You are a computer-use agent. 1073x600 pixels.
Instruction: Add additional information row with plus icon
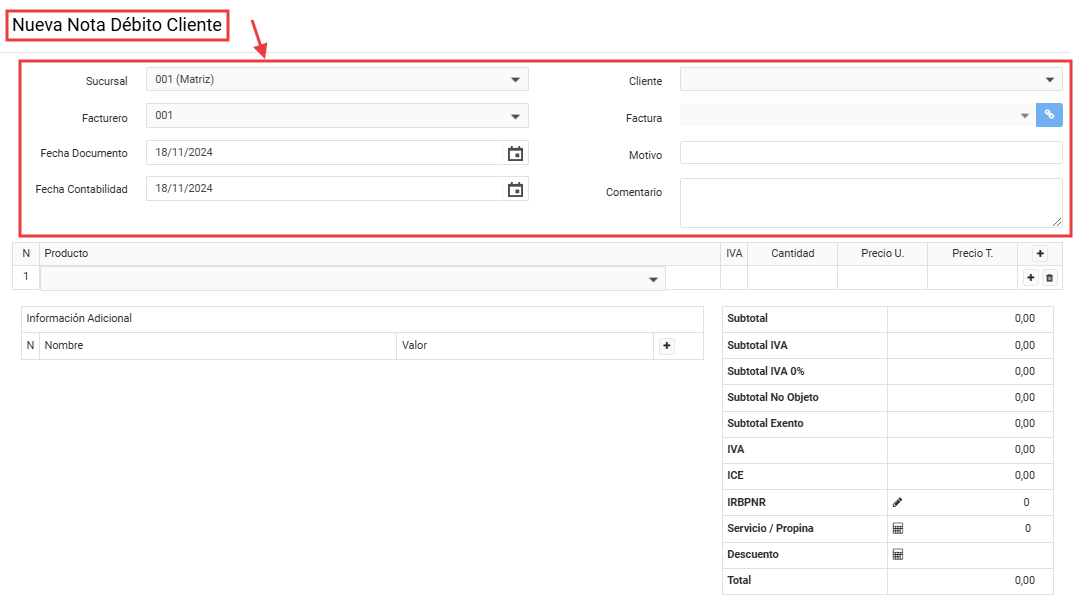667,346
